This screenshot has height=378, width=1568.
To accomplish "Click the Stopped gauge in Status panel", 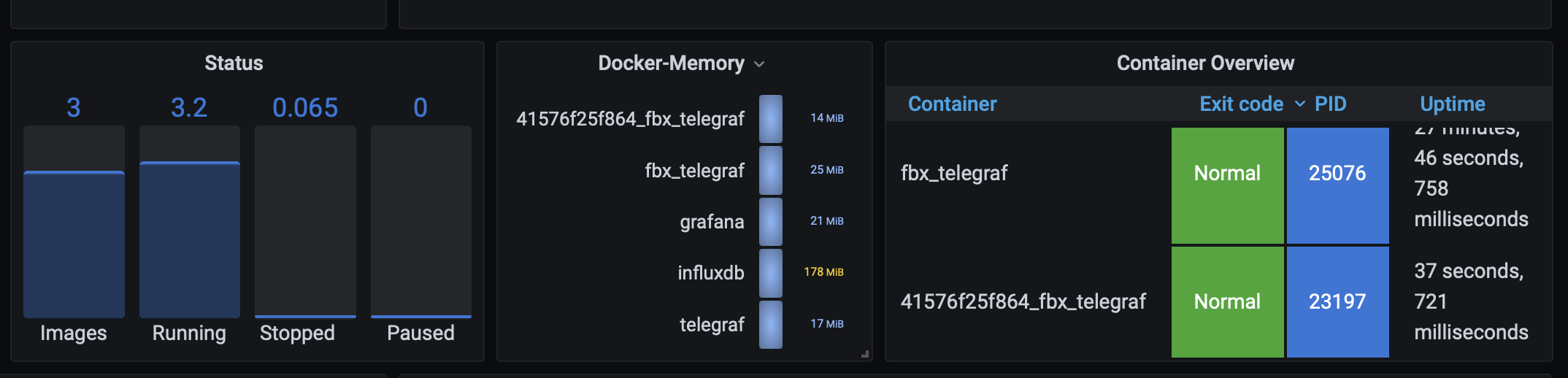I will (x=305, y=222).
